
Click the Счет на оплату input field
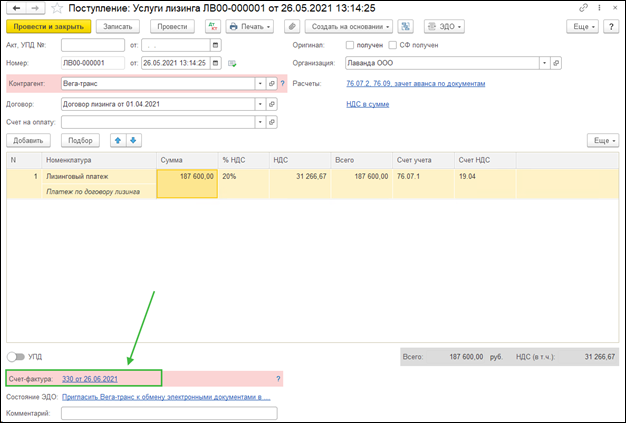pyautogui.click(x=158, y=122)
